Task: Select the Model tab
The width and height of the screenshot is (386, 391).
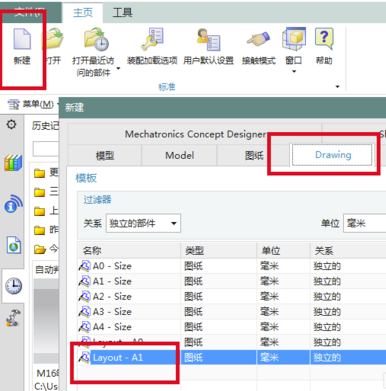Action: [179, 155]
